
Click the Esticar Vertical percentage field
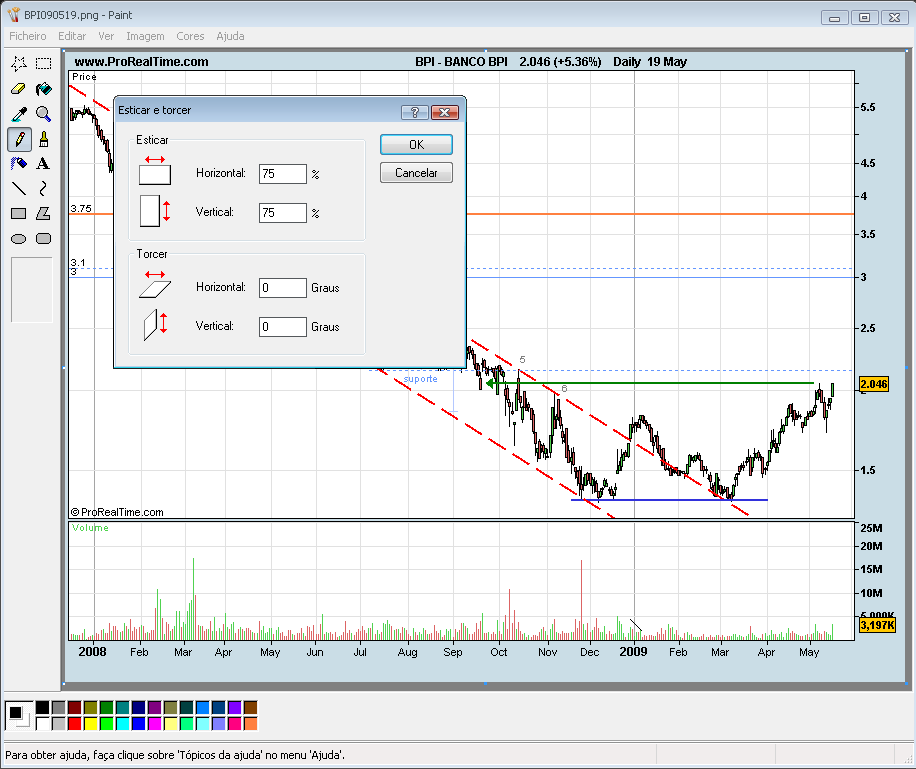[x=283, y=213]
